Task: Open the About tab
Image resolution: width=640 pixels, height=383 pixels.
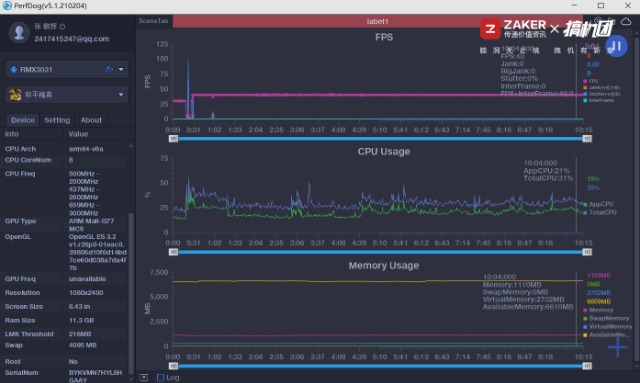Action: coord(91,120)
